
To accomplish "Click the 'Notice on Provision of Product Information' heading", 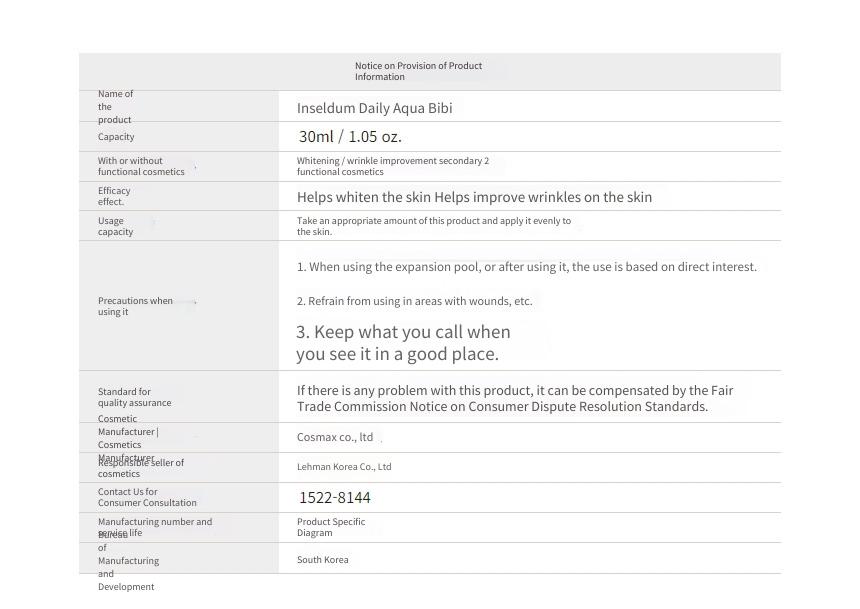I will [418, 71].
